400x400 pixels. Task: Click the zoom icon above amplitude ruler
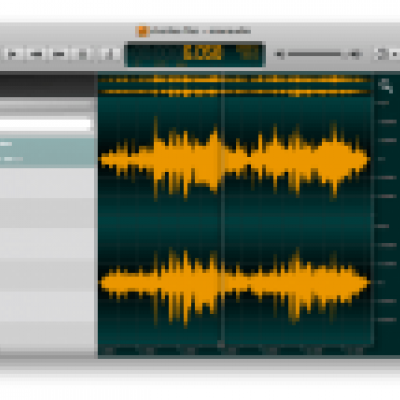point(386,86)
